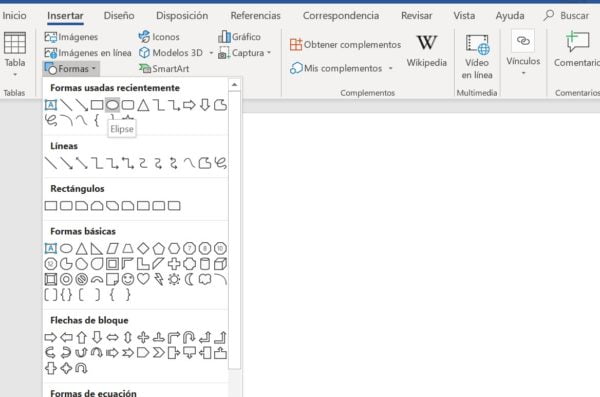Pick the triangle shape in recently used shapes
Screen dimensions: 600x397
click(143, 105)
